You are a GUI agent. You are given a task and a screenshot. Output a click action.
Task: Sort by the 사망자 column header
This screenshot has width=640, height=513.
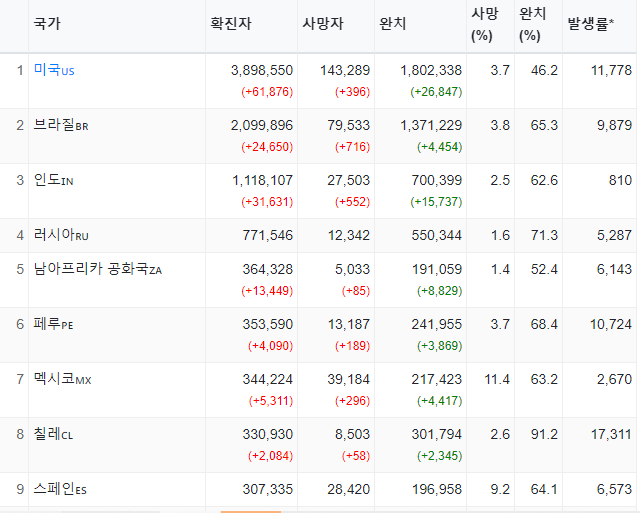(x=323, y=23)
